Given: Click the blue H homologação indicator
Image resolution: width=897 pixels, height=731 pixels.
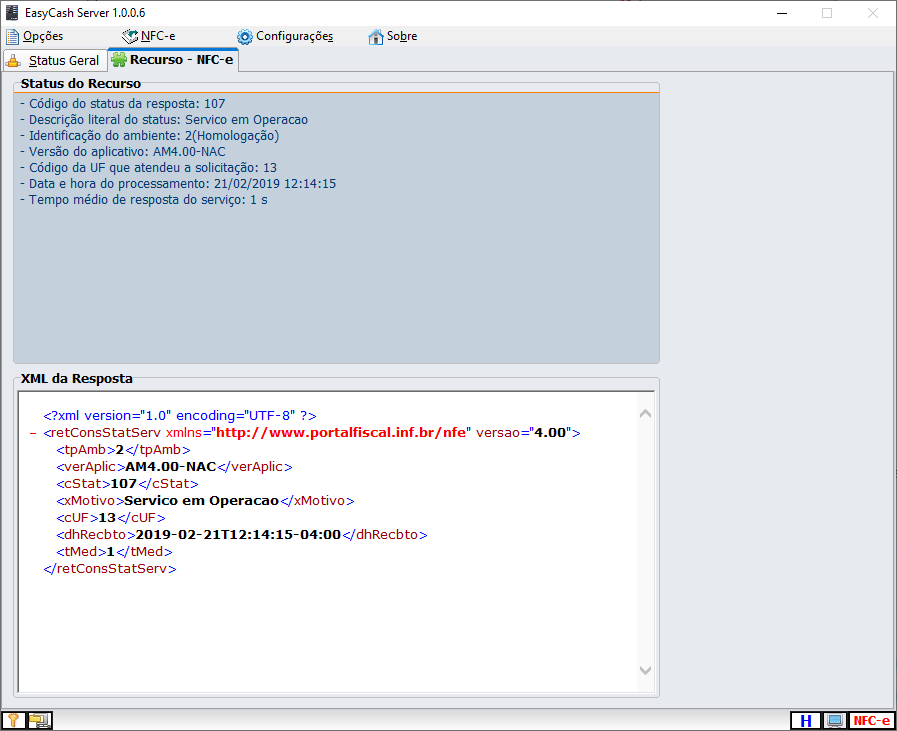Looking at the screenshot, I should [805, 721].
